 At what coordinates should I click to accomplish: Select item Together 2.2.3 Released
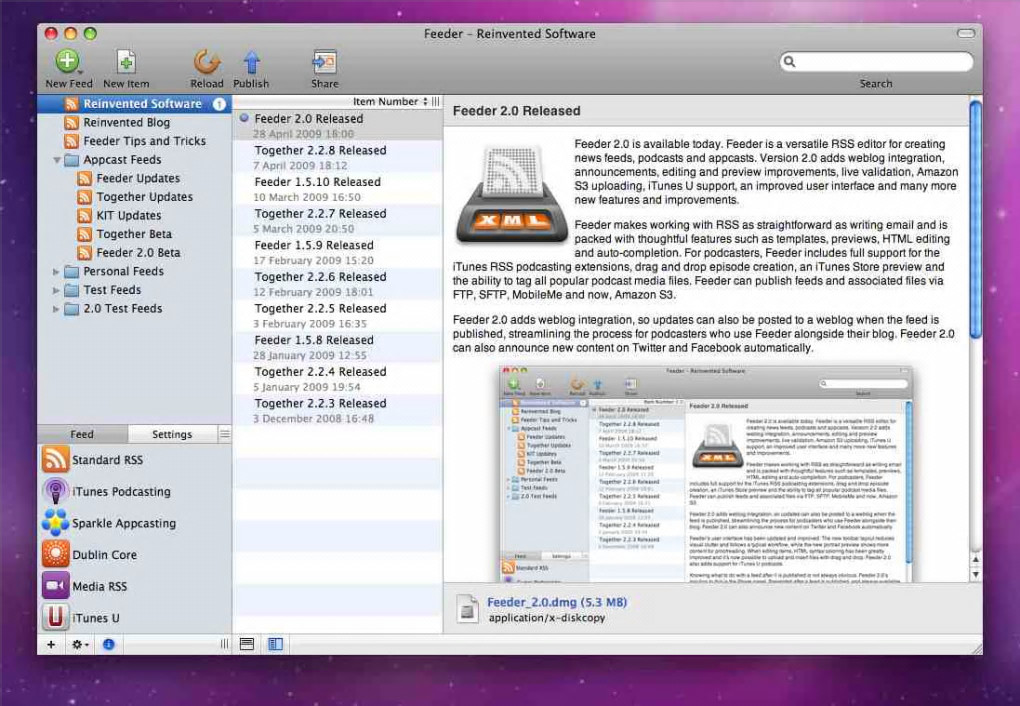coord(337,411)
